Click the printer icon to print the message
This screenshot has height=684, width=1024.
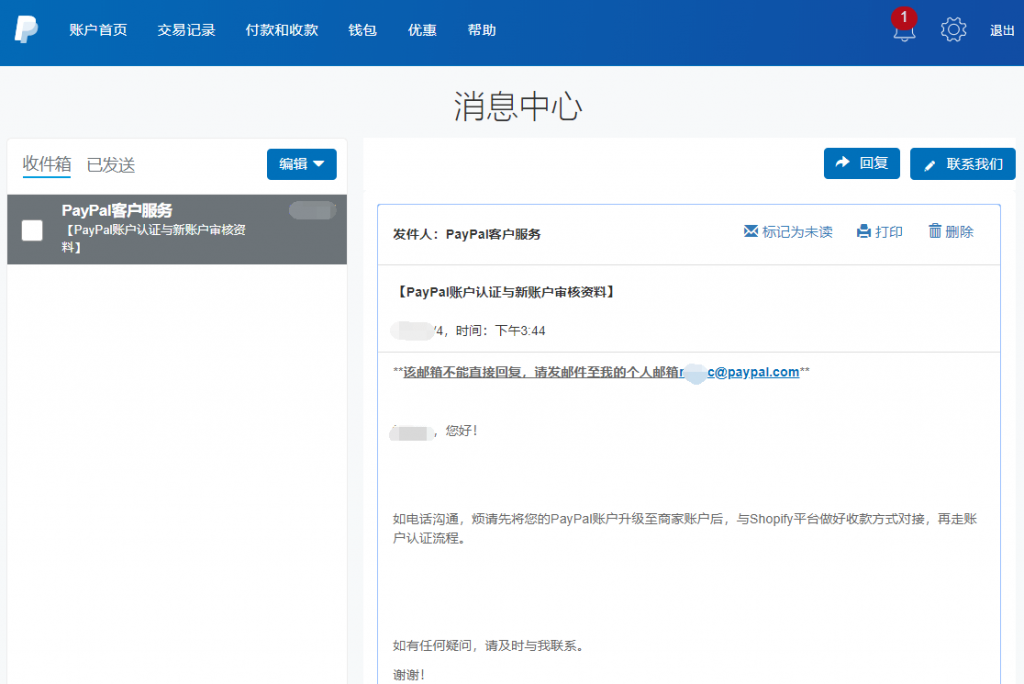coord(863,231)
